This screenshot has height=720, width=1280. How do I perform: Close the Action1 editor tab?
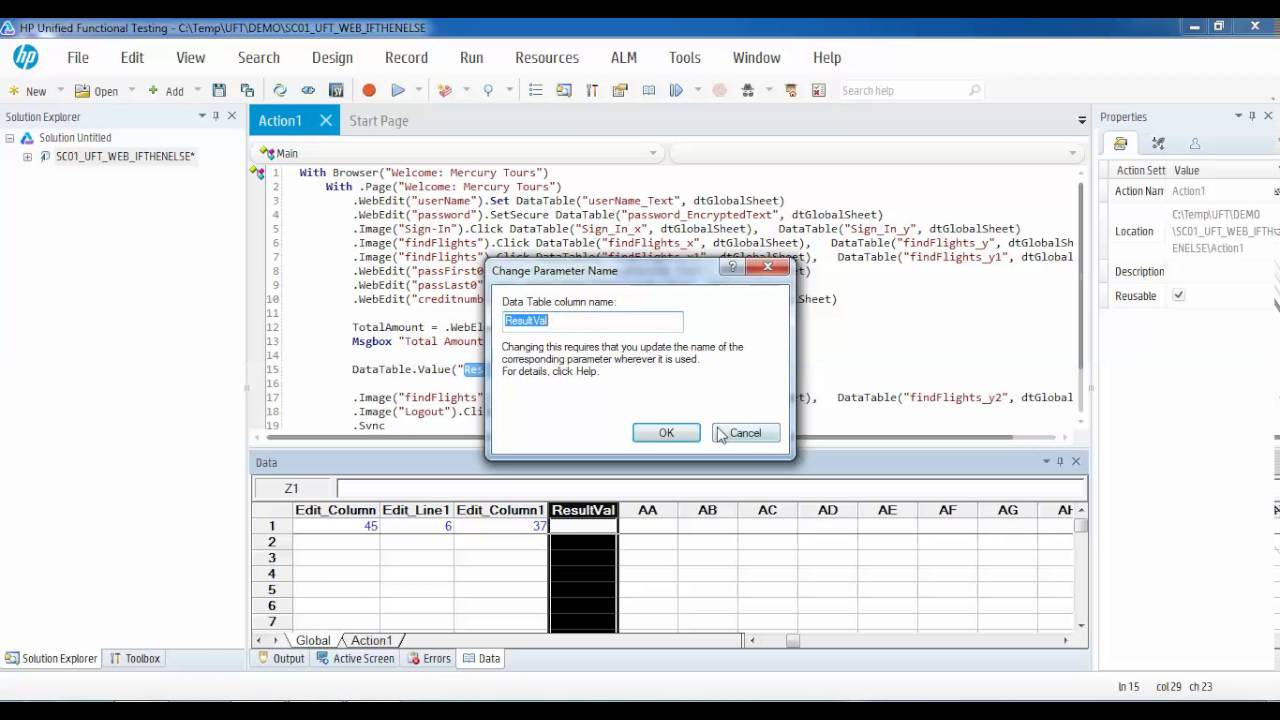tap(325, 120)
